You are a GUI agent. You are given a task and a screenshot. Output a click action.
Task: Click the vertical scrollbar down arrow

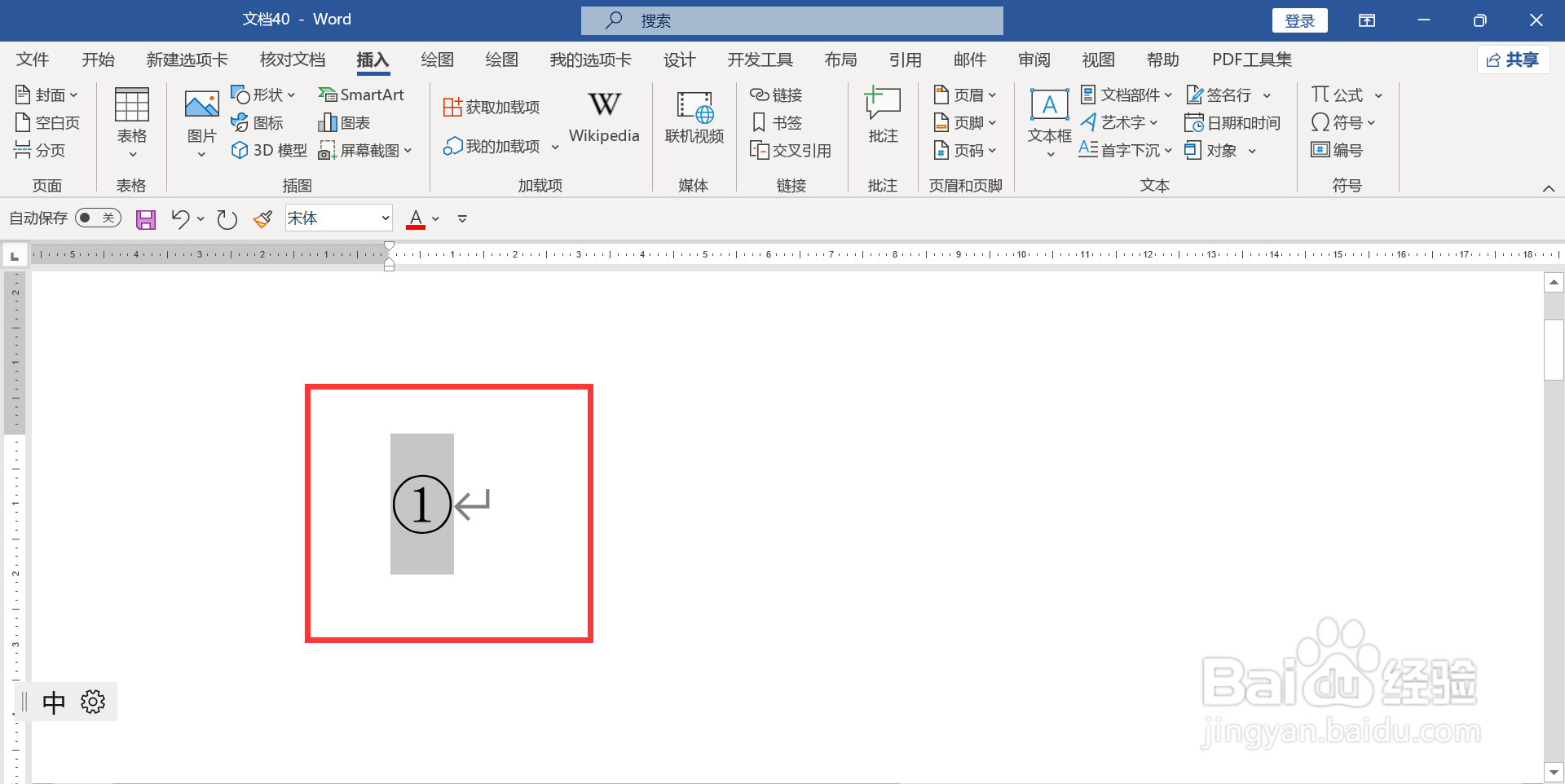(1554, 772)
